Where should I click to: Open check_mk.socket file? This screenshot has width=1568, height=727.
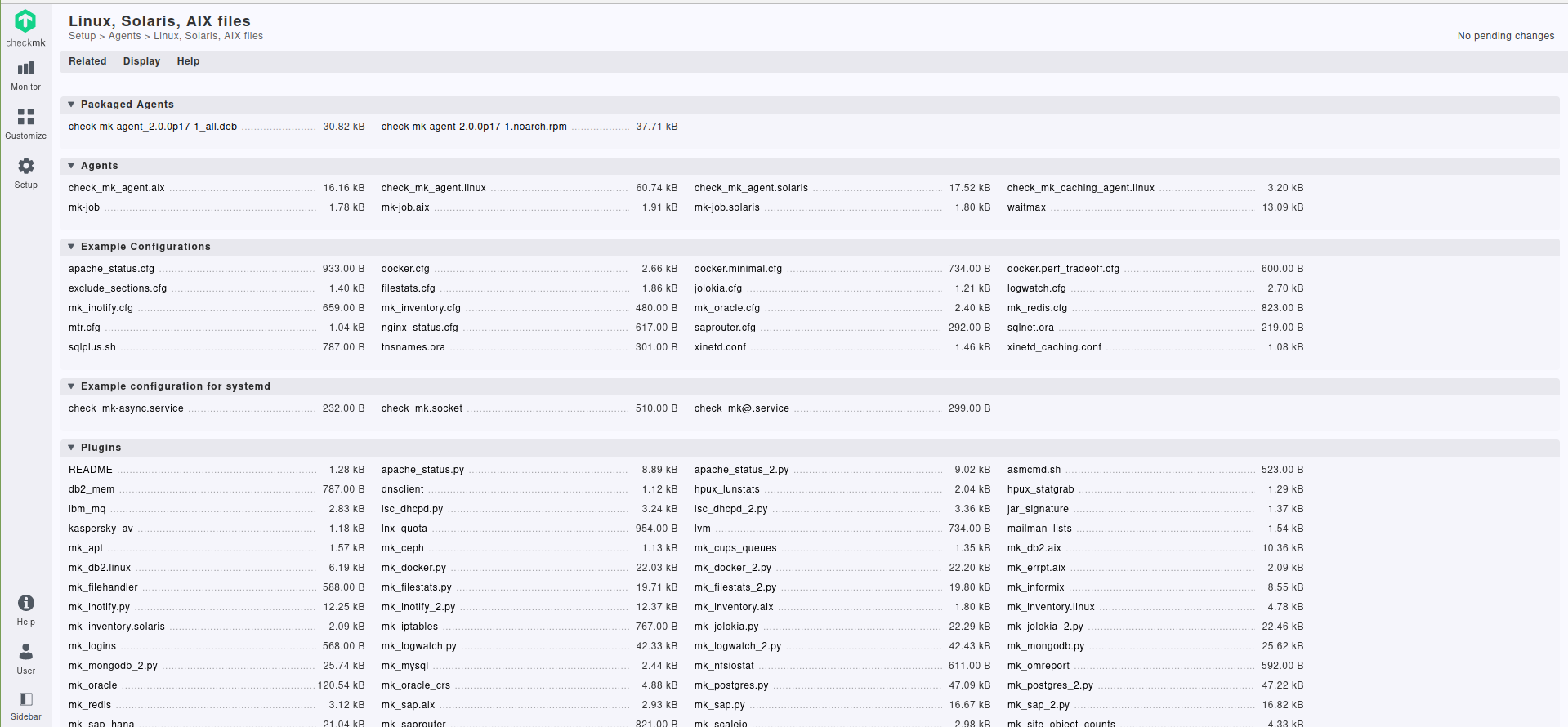coord(422,408)
